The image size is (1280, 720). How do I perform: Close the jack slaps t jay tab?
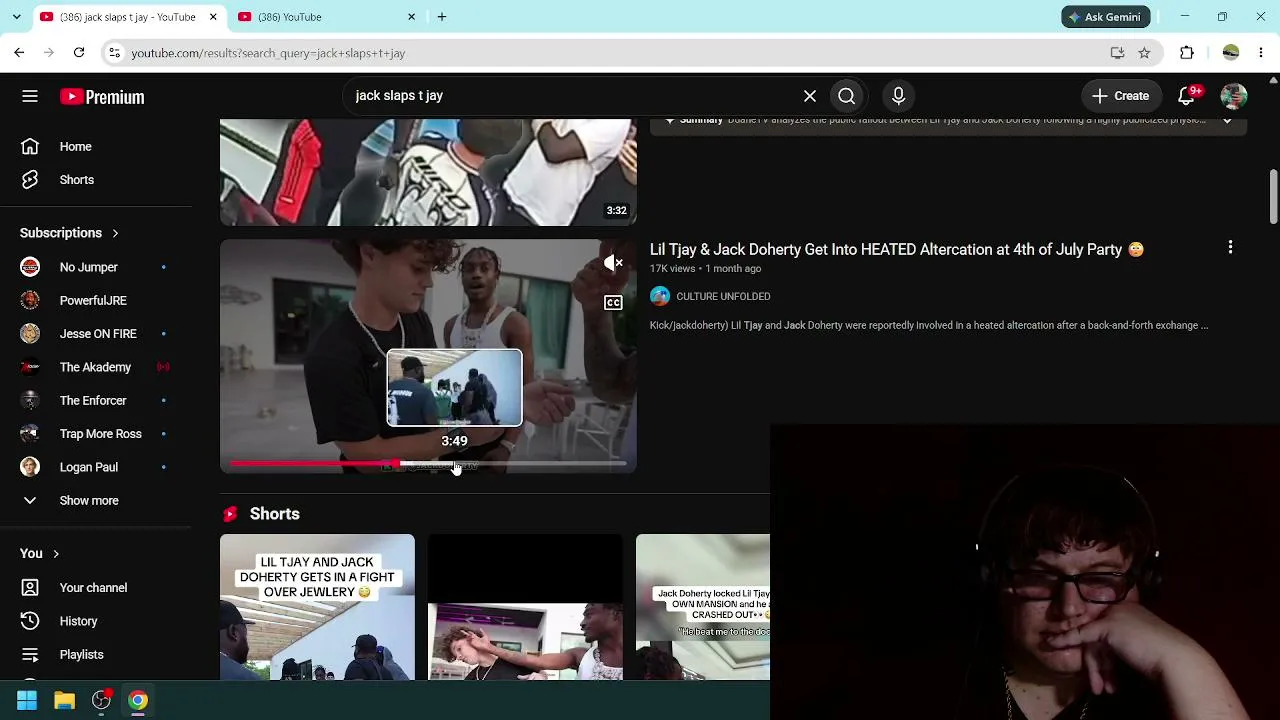(x=213, y=17)
